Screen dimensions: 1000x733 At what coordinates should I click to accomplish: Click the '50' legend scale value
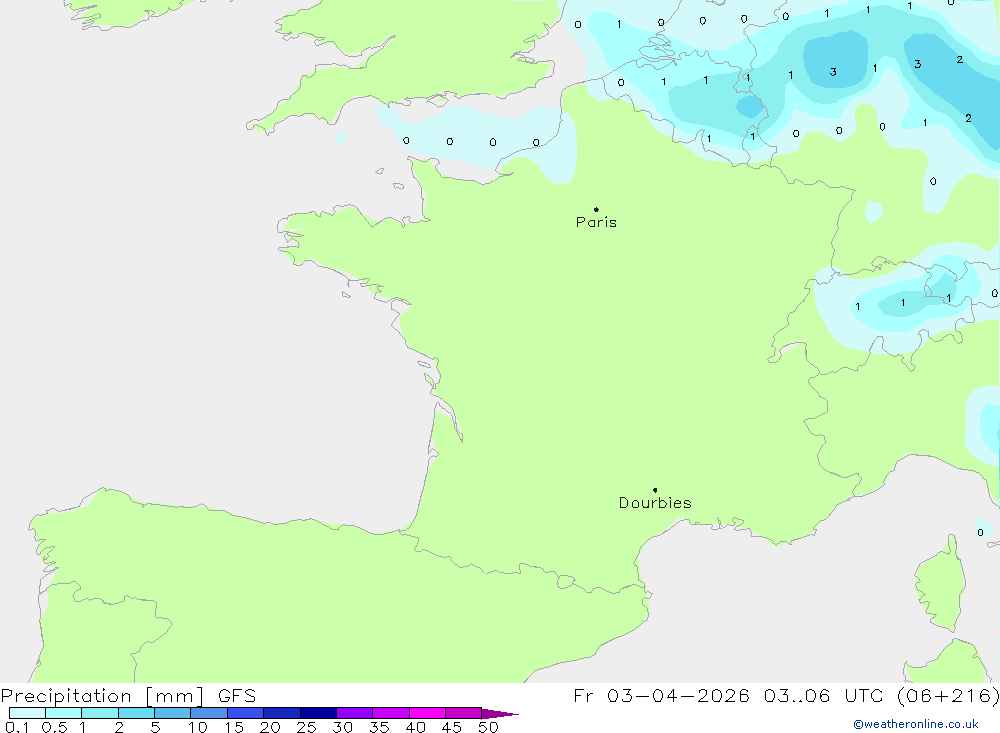tap(489, 727)
